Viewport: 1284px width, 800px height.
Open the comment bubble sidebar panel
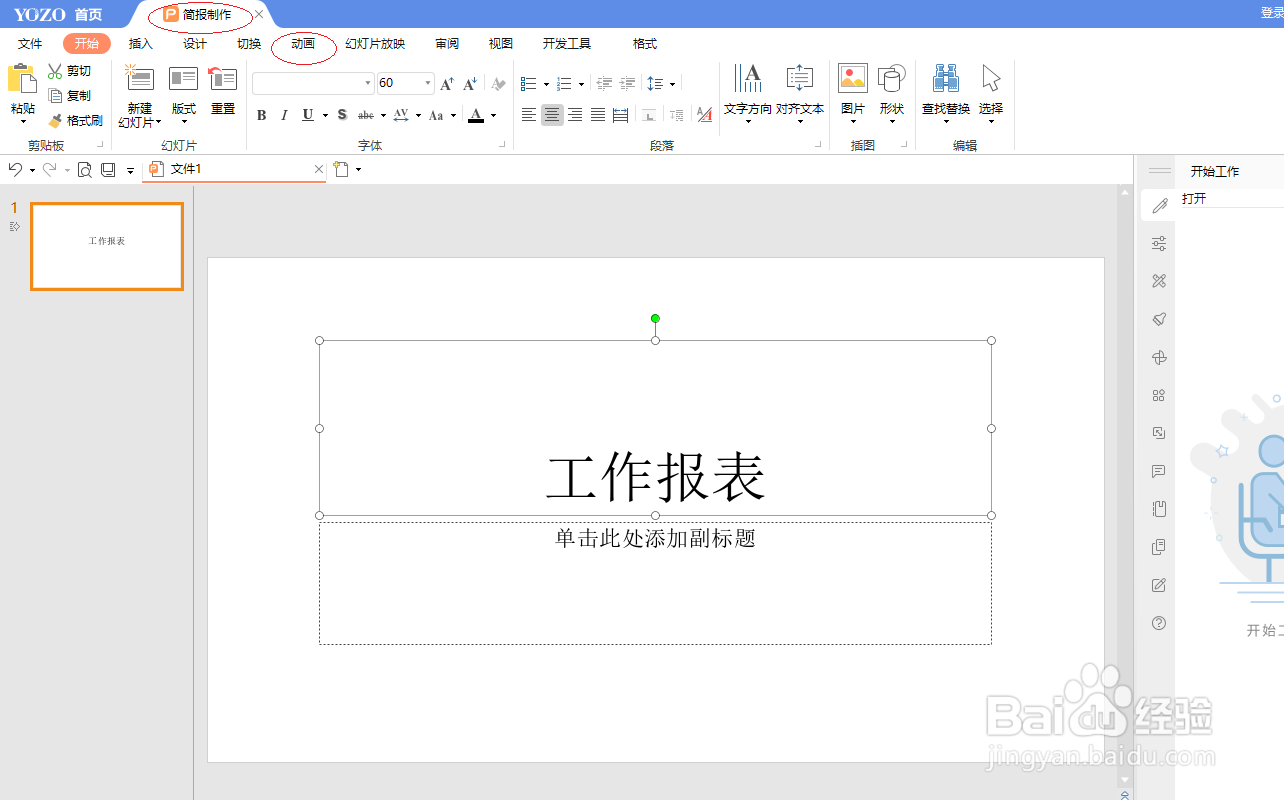1159,471
